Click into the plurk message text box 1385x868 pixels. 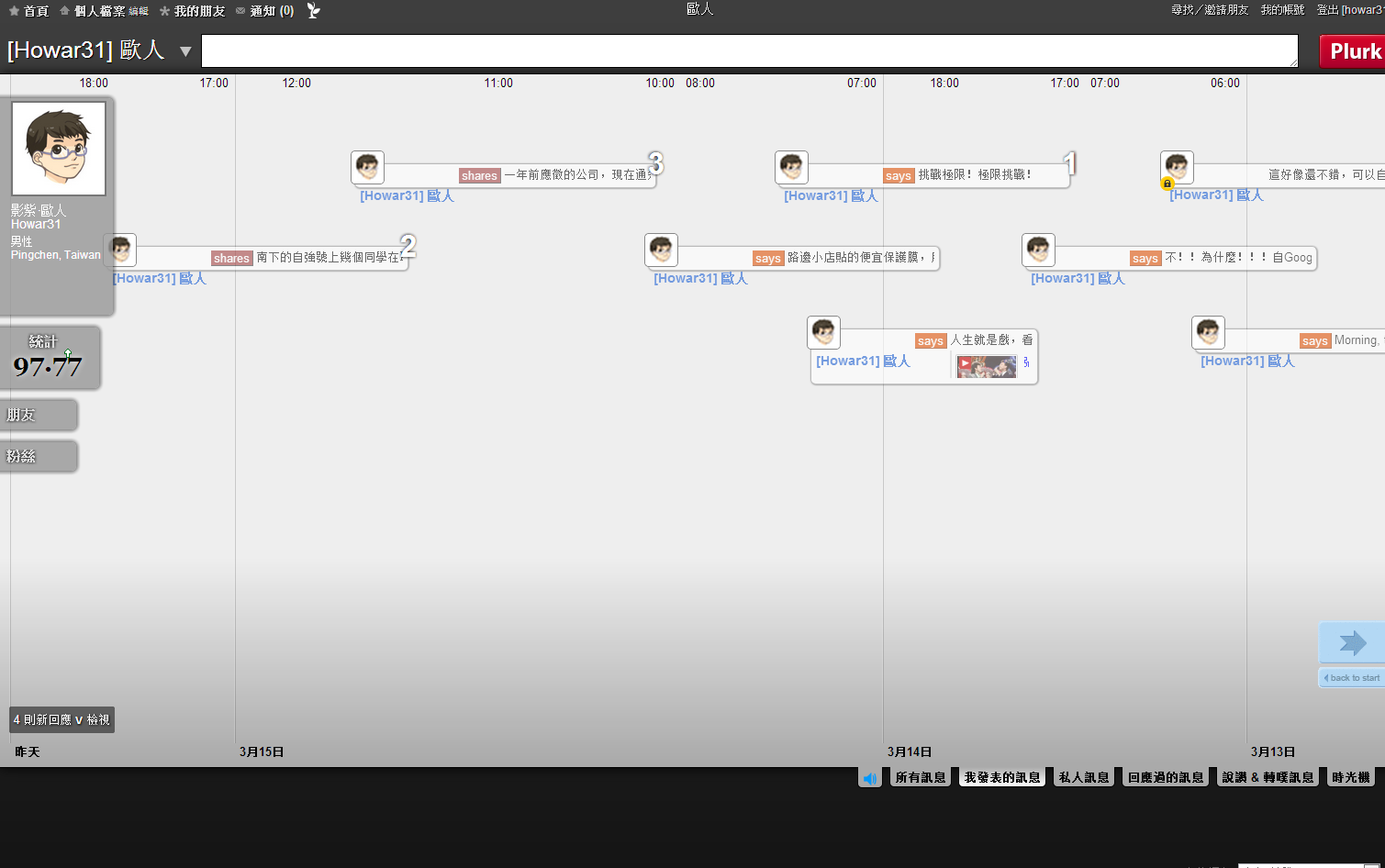point(749,51)
